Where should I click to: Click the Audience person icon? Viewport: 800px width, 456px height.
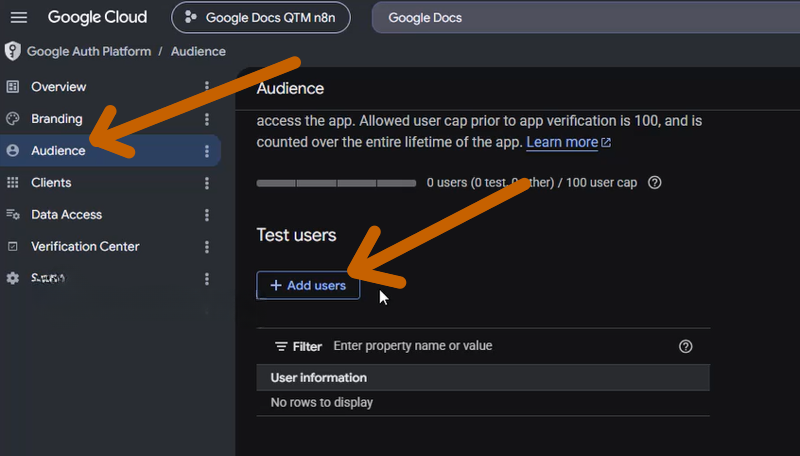[13, 150]
